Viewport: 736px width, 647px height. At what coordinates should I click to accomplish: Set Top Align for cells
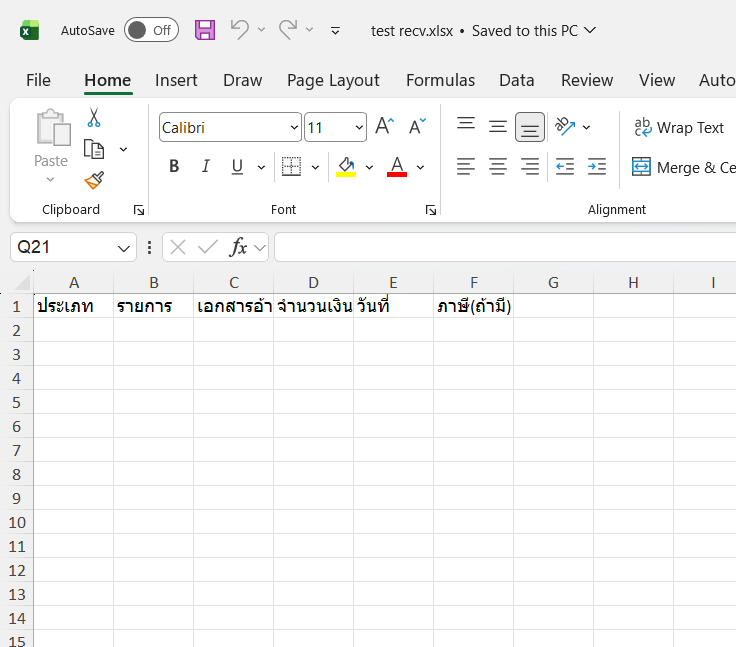(x=466, y=125)
